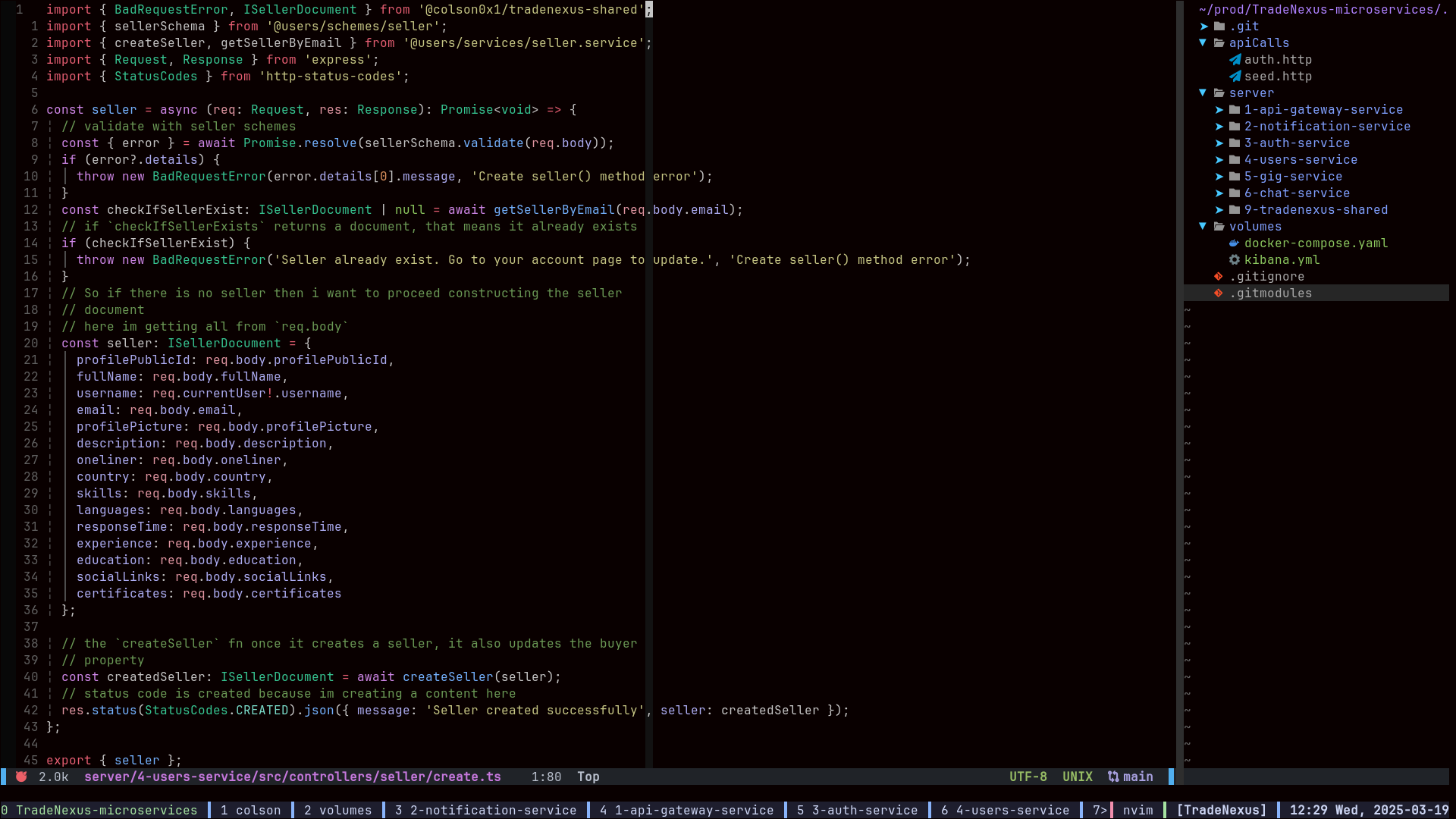The height and width of the screenshot is (819, 1456).
Task: Click the file path in statusline
Action: 292,777
